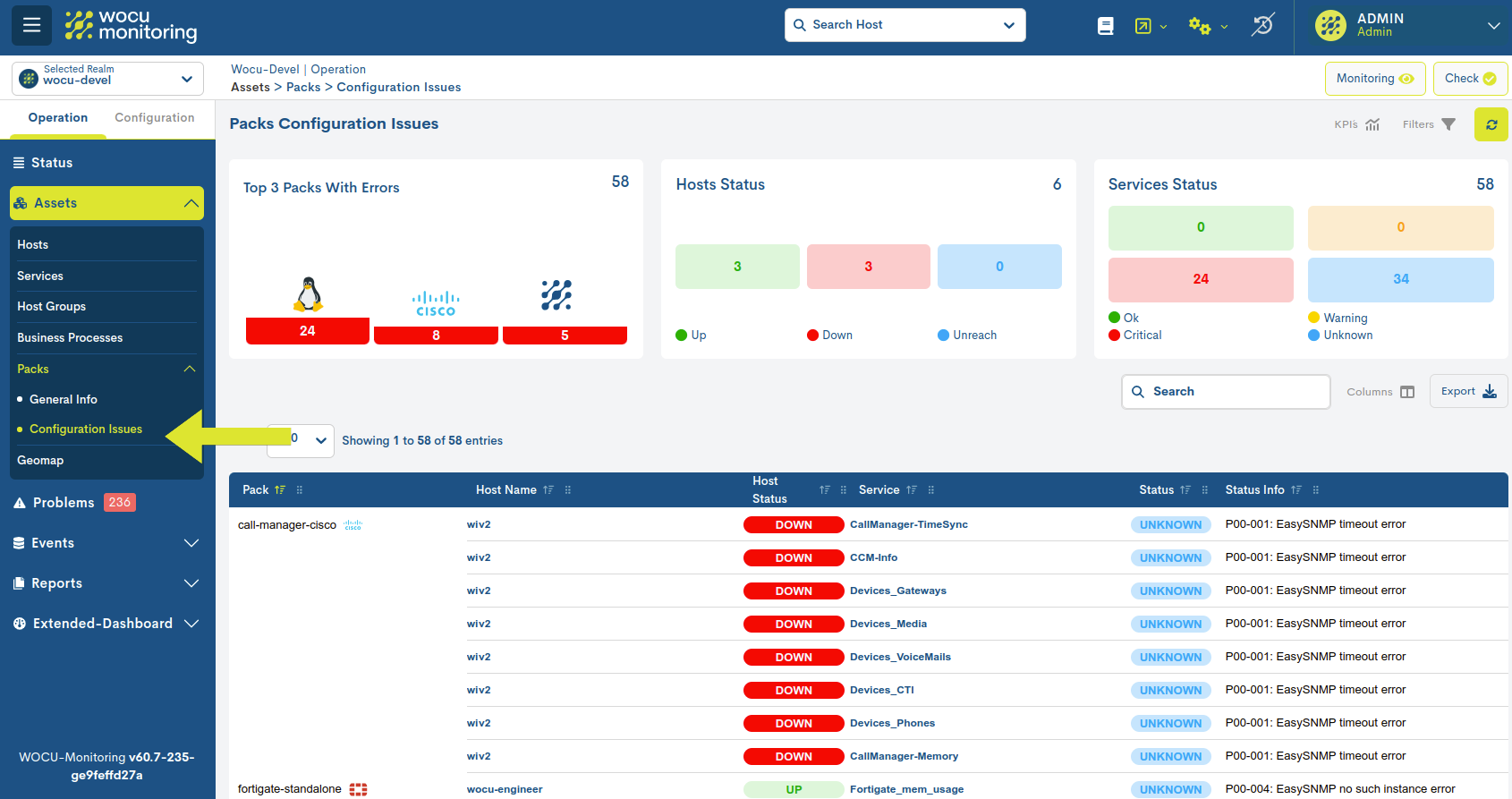1512x799 pixels.
Task: Open the documentation book icon
Action: [x=1106, y=26]
